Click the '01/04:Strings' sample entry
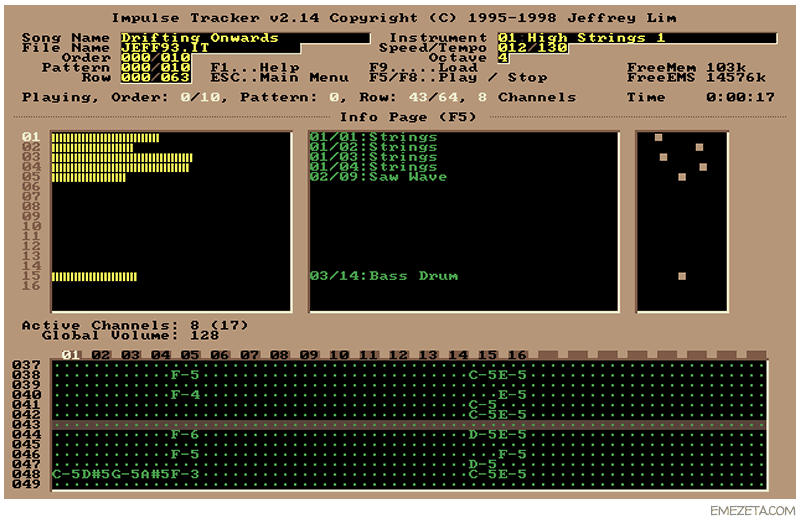The width and height of the screenshot is (800, 525). click(373, 167)
